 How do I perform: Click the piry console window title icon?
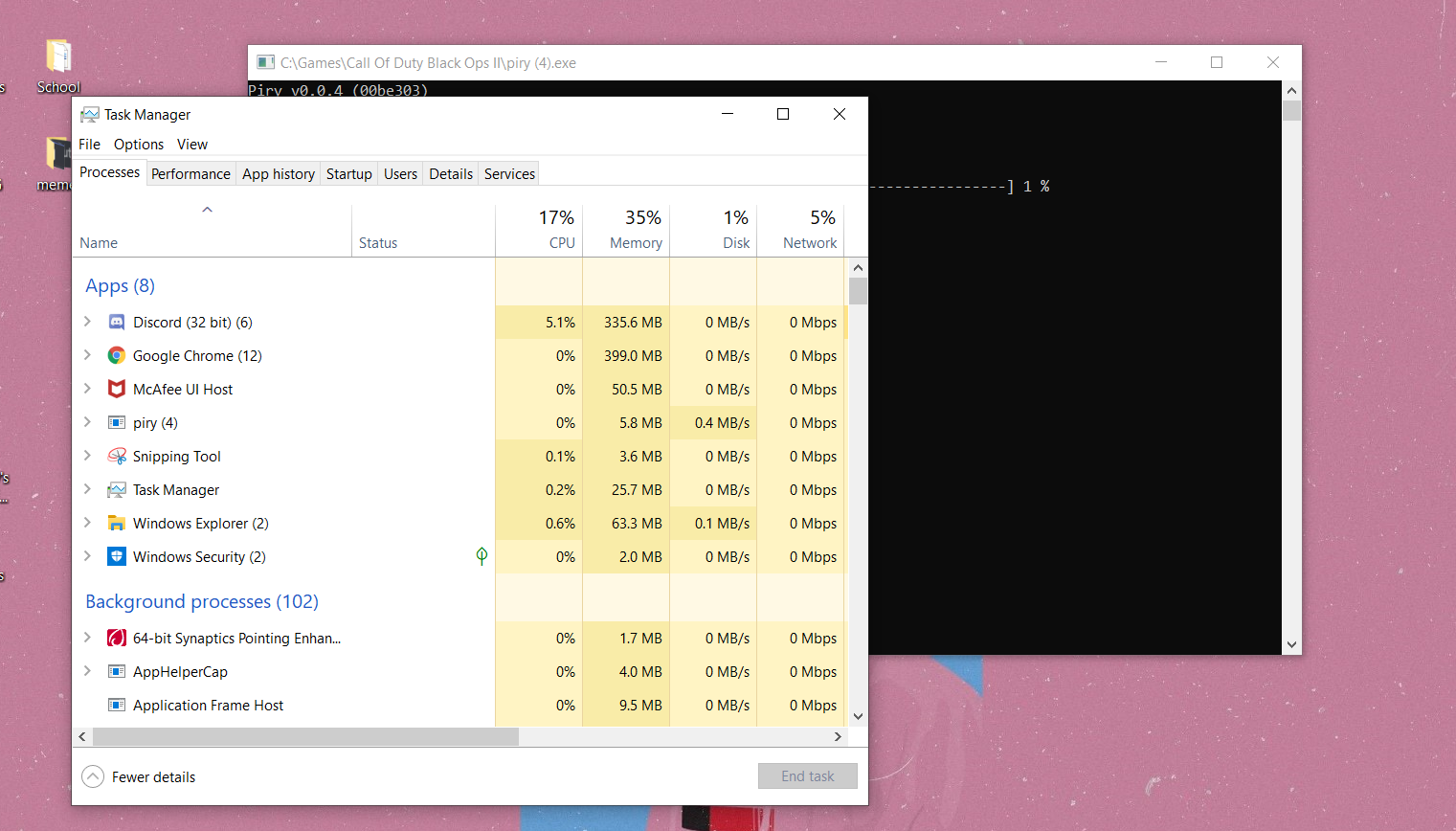pos(265,63)
